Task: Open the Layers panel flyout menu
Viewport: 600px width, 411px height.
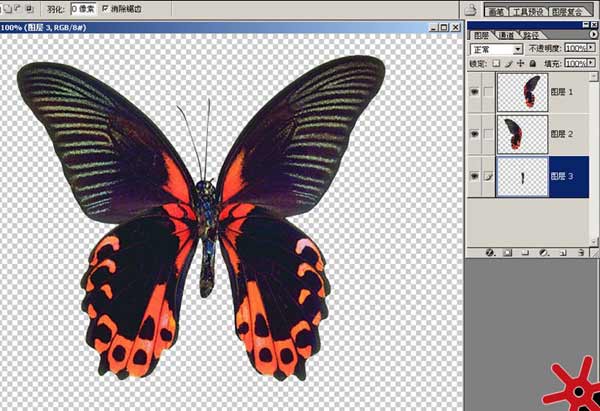Action: (593, 35)
